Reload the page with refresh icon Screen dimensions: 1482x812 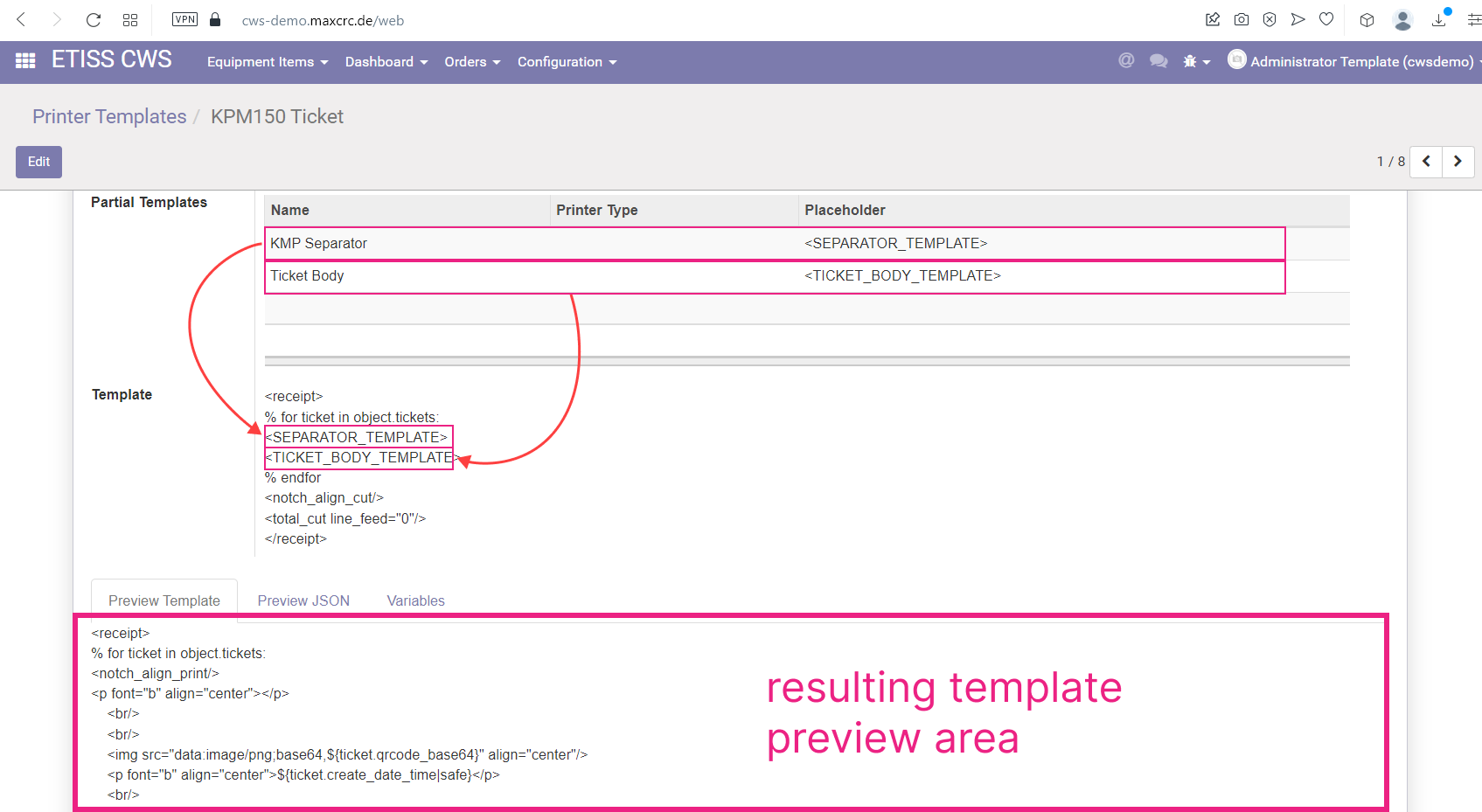94,19
